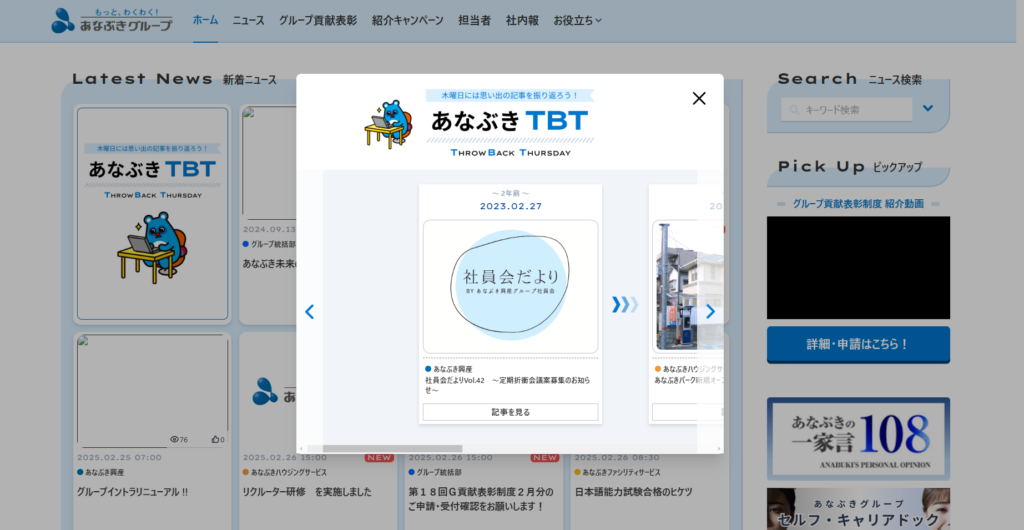The image size is (1024, 530).
Task: Open the あなぶきTBT card in Latest News
Action: [153, 213]
